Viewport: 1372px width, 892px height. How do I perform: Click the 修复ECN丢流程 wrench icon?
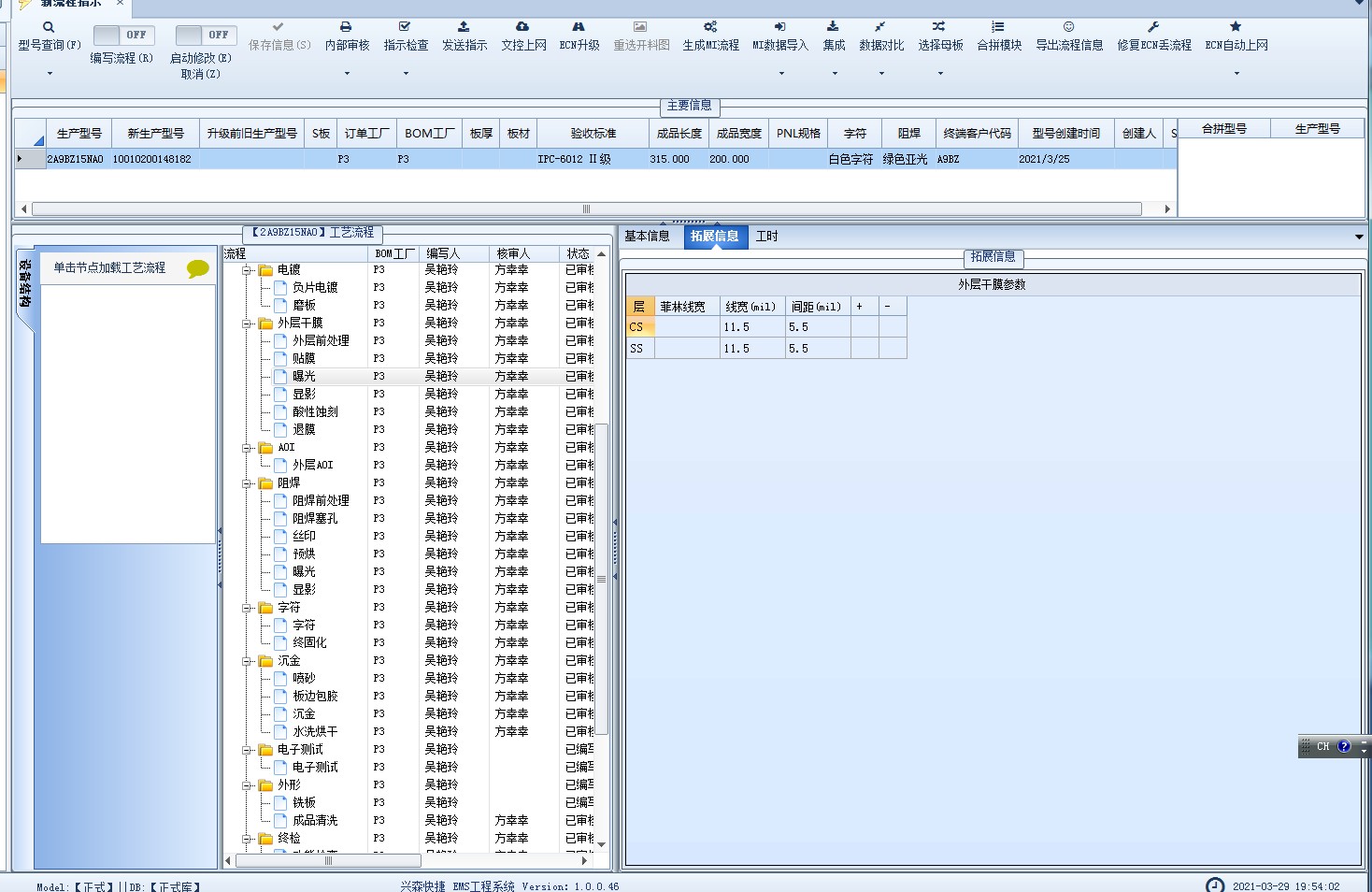coord(1154,27)
